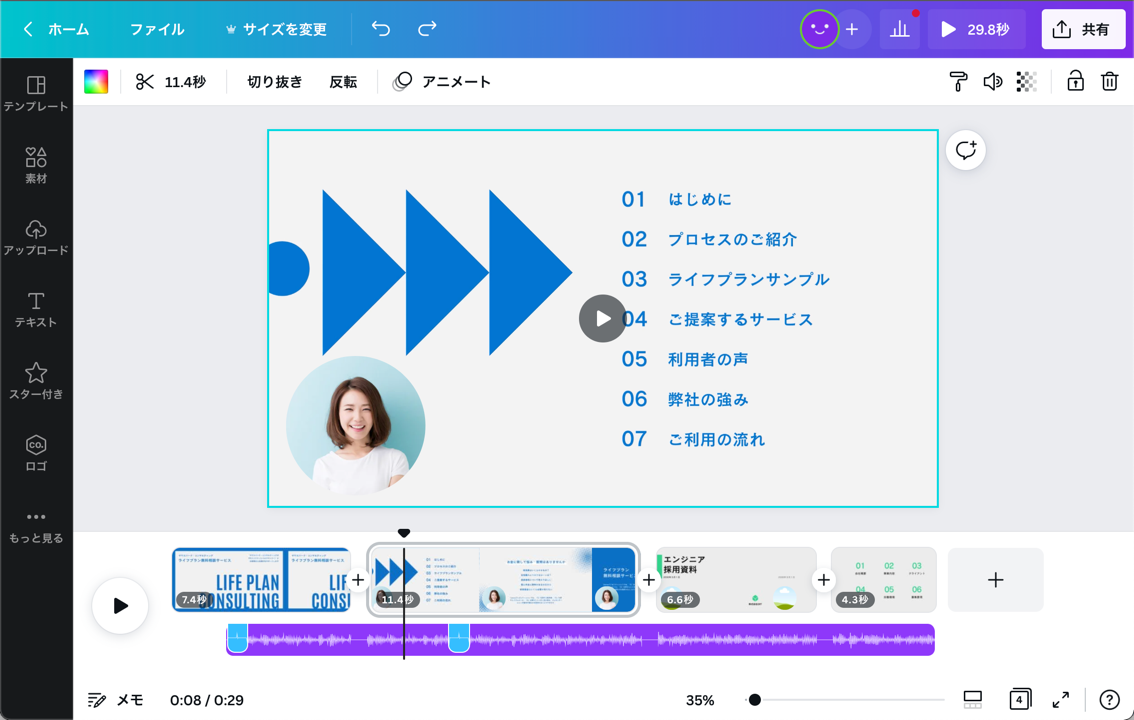Select the 4.3秒 timeline clip
This screenshot has height=720, width=1134.
click(883, 580)
